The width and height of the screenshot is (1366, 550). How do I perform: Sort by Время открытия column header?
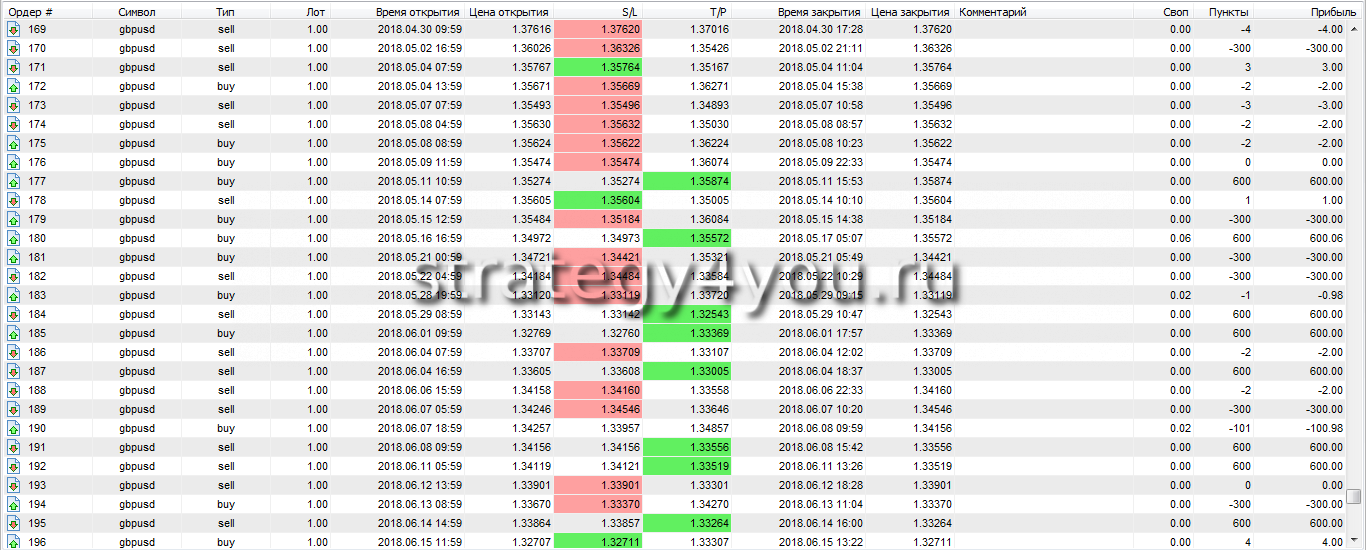click(417, 11)
